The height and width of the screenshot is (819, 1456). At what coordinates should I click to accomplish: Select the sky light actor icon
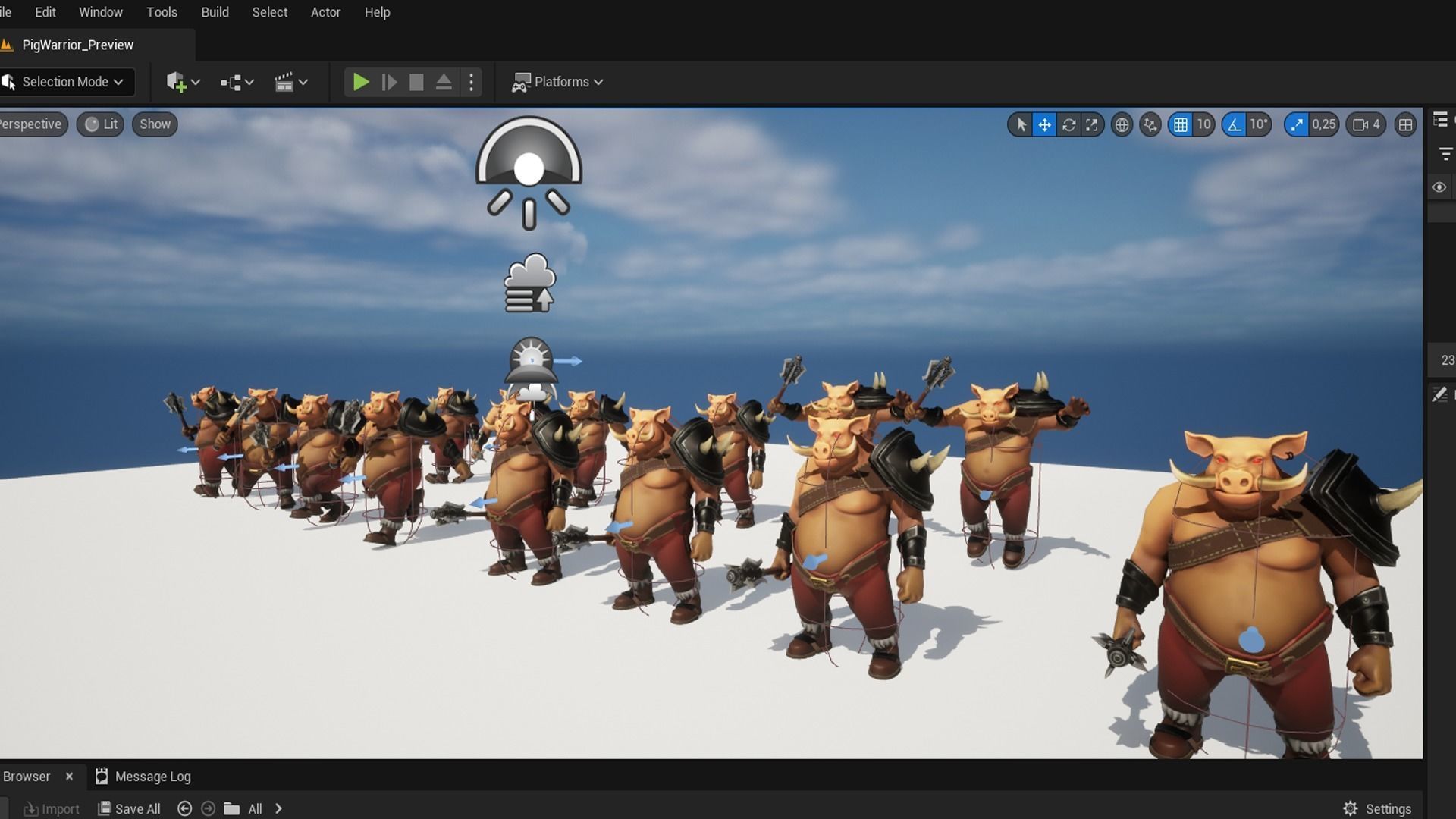pyautogui.click(x=531, y=362)
